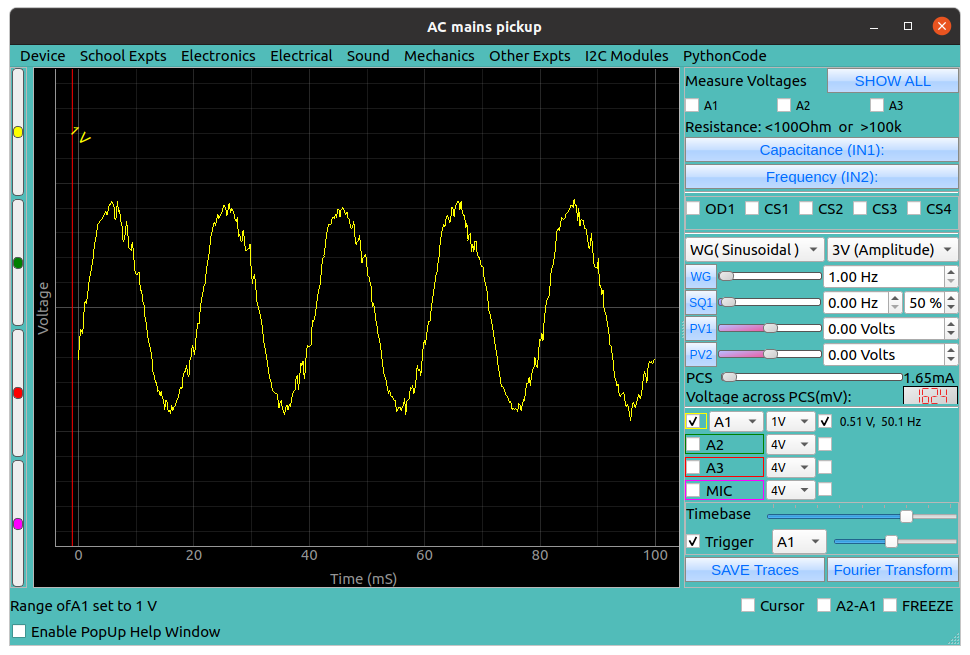The height and width of the screenshot is (655, 970).
Task: Open the School Expts menu
Action: [x=123, y=56]
